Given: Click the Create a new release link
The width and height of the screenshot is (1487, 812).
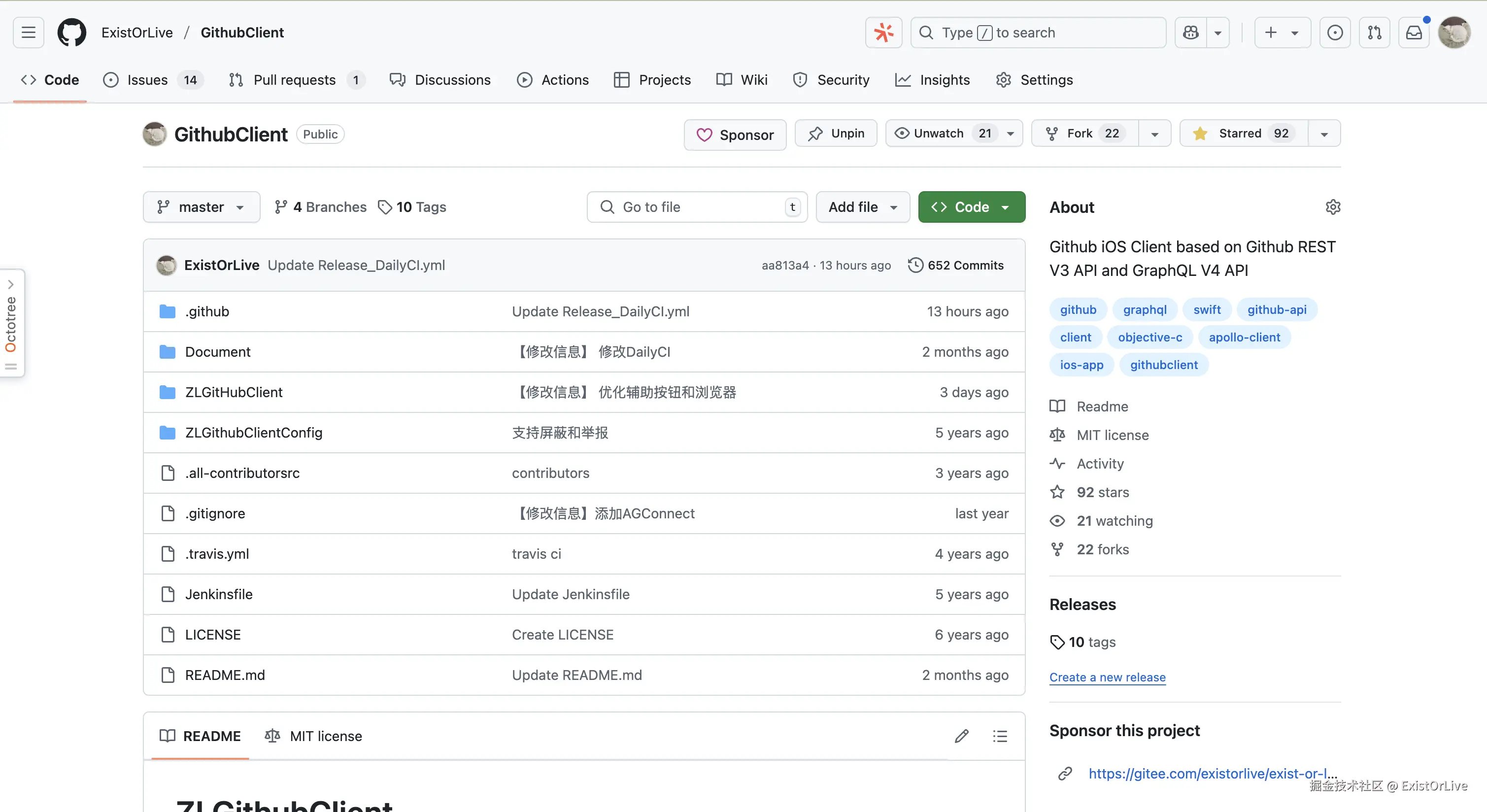Looking at the screenshot, I should point(1107,677).
